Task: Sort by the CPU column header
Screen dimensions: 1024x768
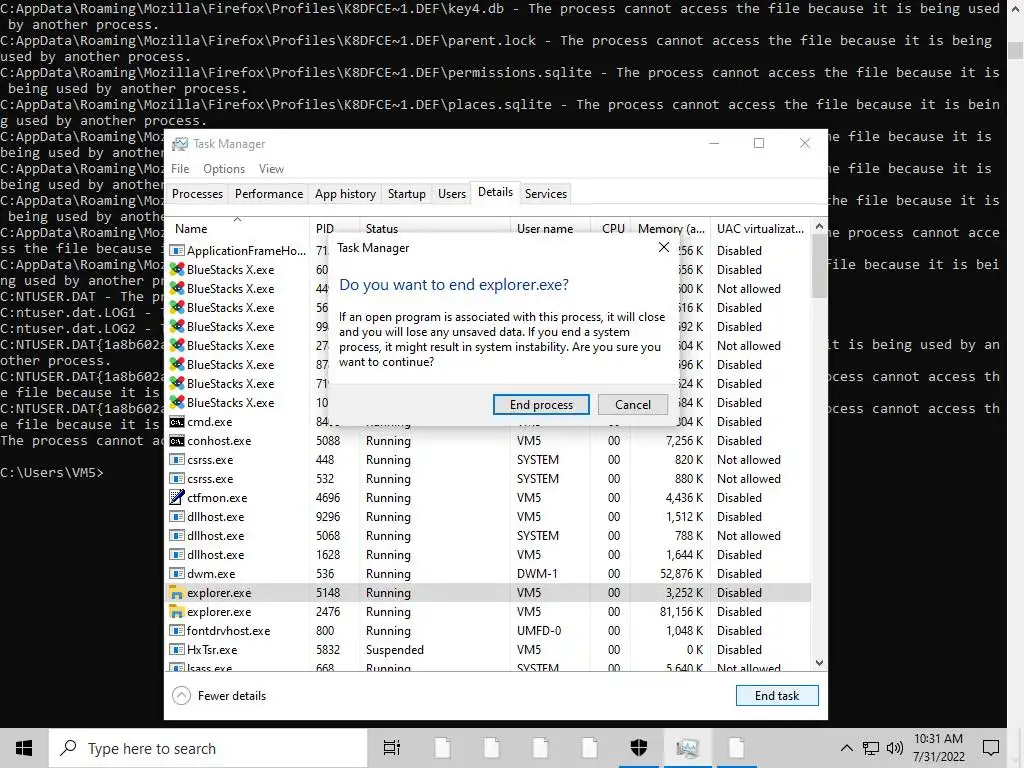Action: pyautogui.click(x=613, y=229)
